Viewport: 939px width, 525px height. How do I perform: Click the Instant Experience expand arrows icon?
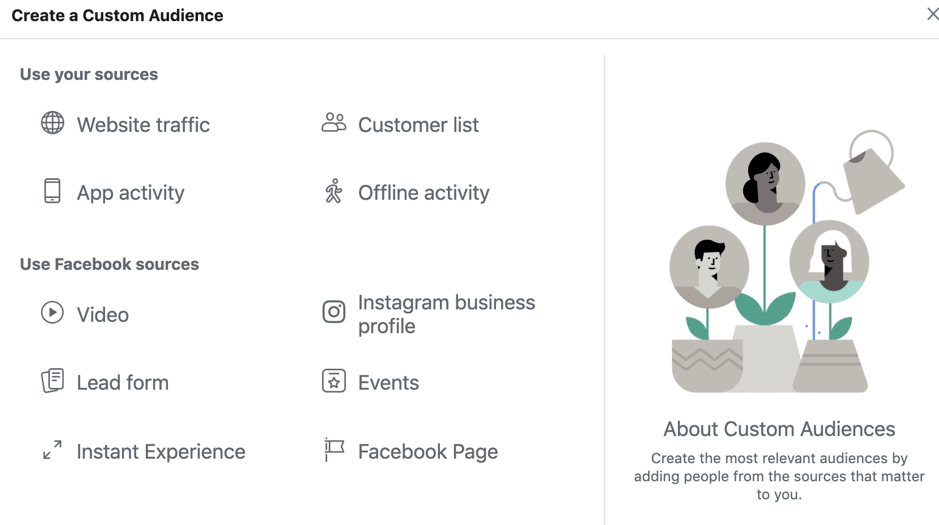[52, 451]
